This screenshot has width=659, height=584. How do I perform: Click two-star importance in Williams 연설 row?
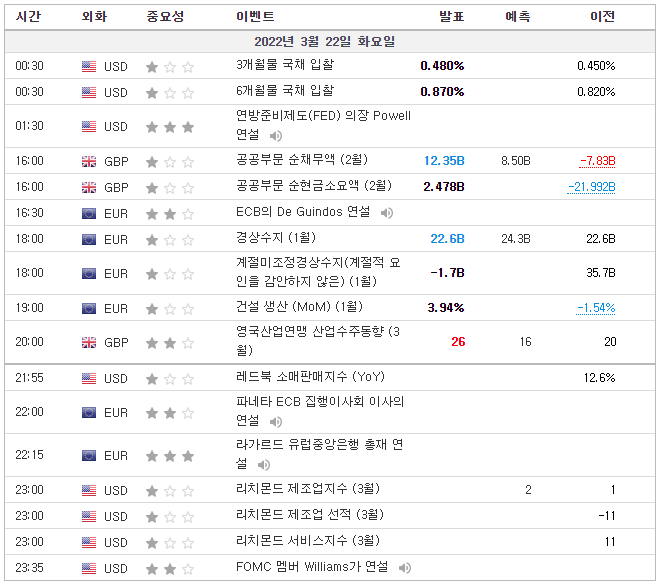pos(170,569)
